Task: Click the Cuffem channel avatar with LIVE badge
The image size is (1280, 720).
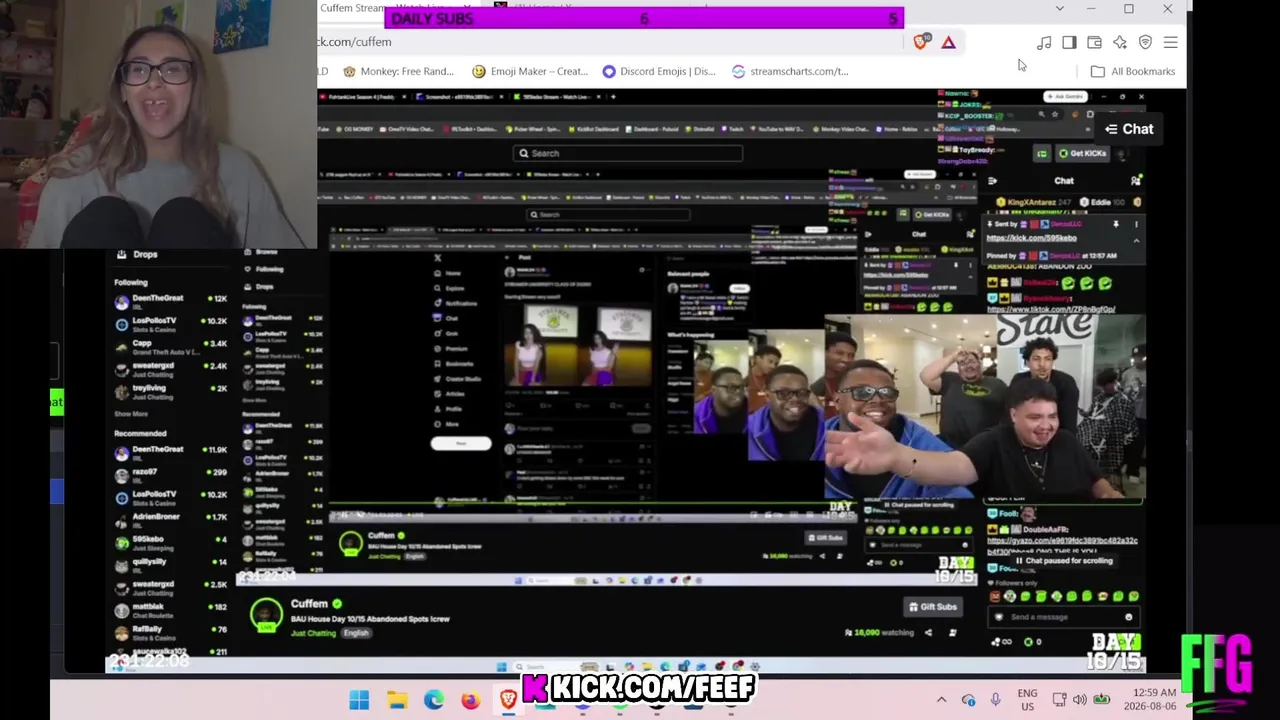Action: 266,615
